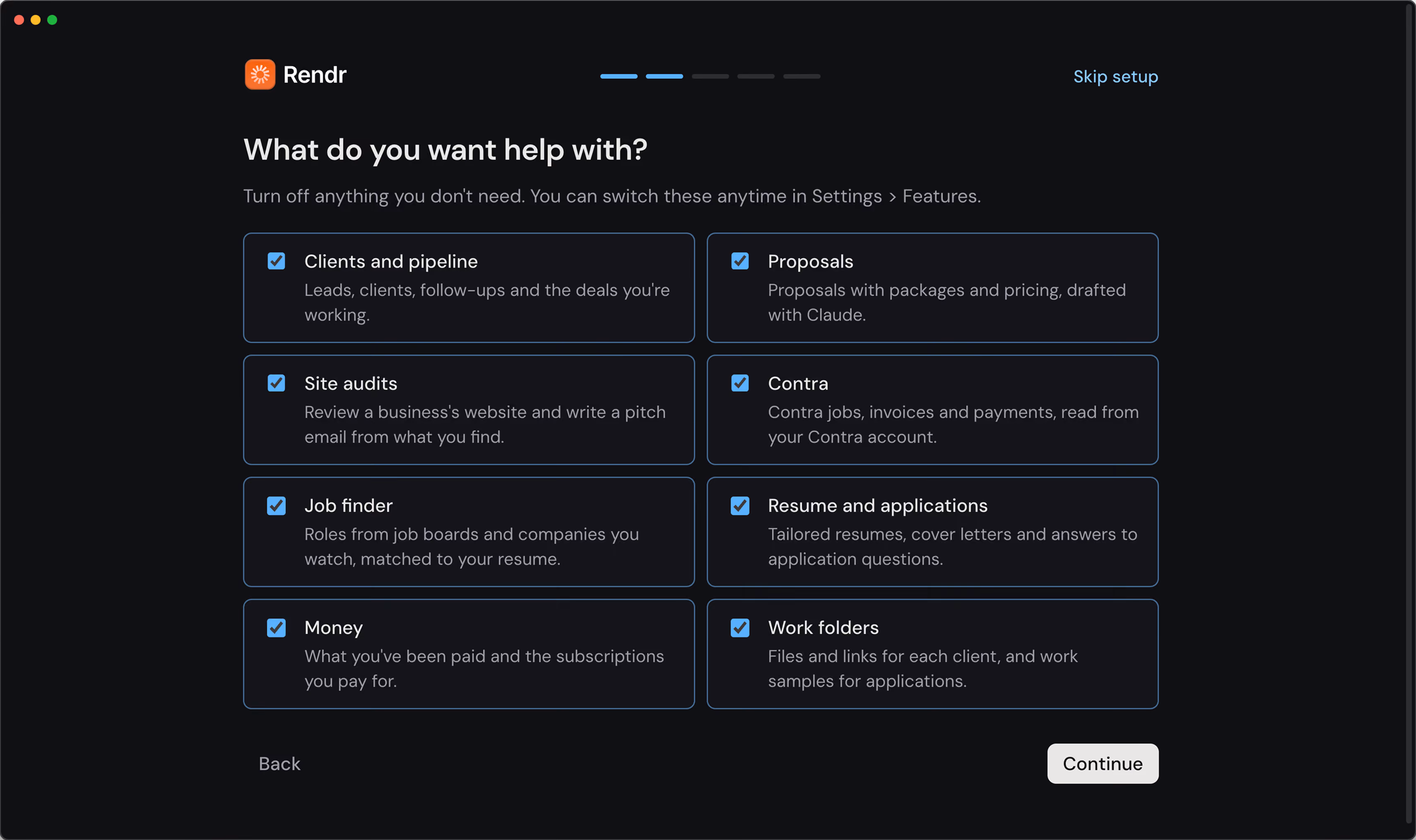Click the 'Files and links for each client' description
The width and height of the screenshot is (1416, 840).
tap(922, 669)
